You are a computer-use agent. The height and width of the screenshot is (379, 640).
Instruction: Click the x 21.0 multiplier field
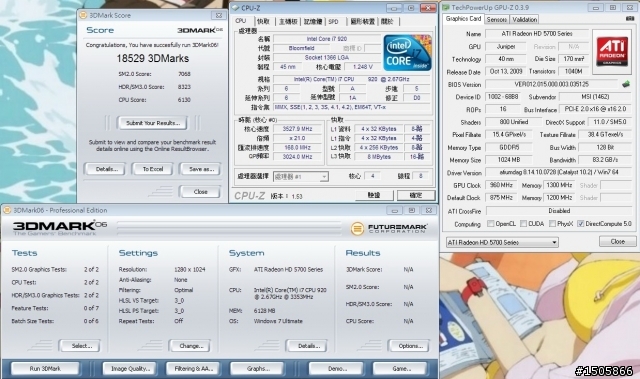(x=298, y=138)
